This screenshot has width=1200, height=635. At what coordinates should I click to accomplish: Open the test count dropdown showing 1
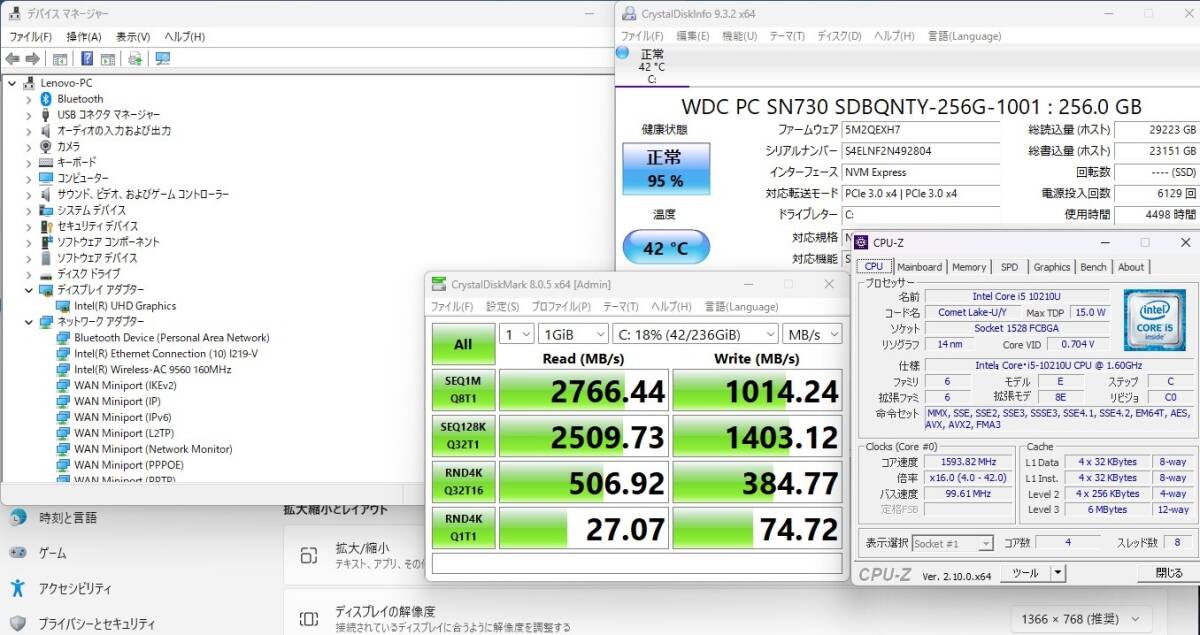516,334
